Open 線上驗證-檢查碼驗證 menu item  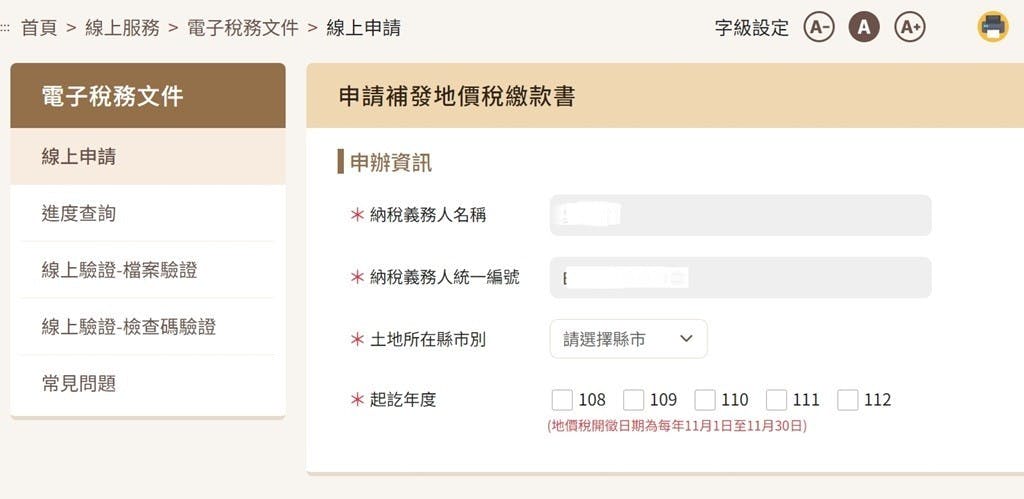point(148,326)
